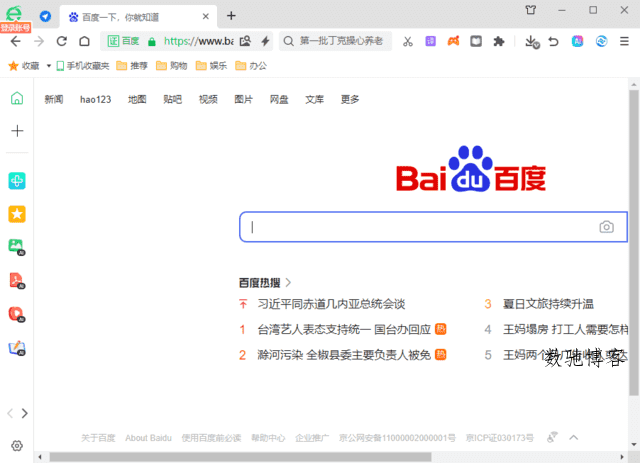The image size is (640, 463).
Task: Close the Baidu tab
Action: (206, 16)
